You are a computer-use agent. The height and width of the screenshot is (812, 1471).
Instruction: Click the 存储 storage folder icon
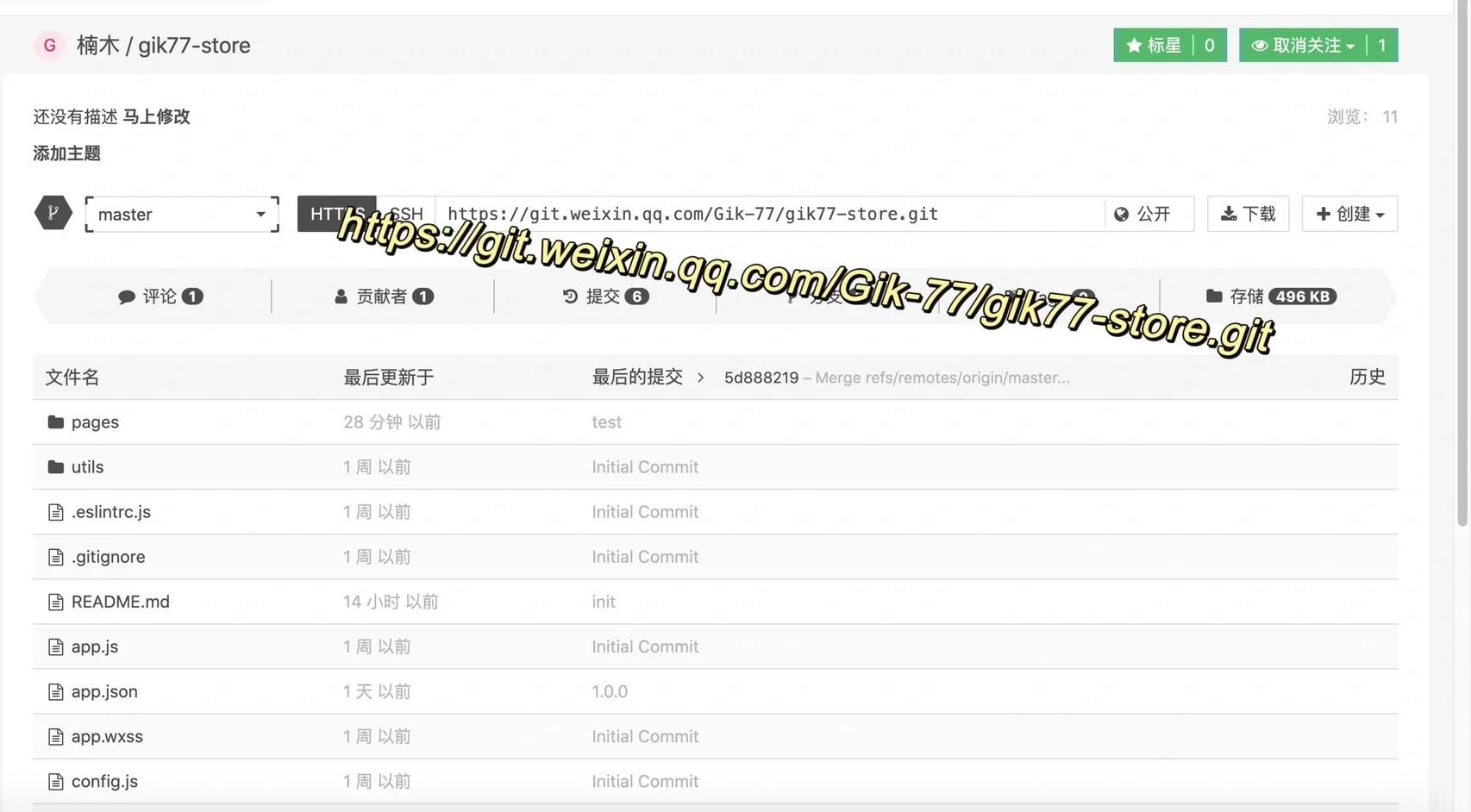(x=1215, y=297)
